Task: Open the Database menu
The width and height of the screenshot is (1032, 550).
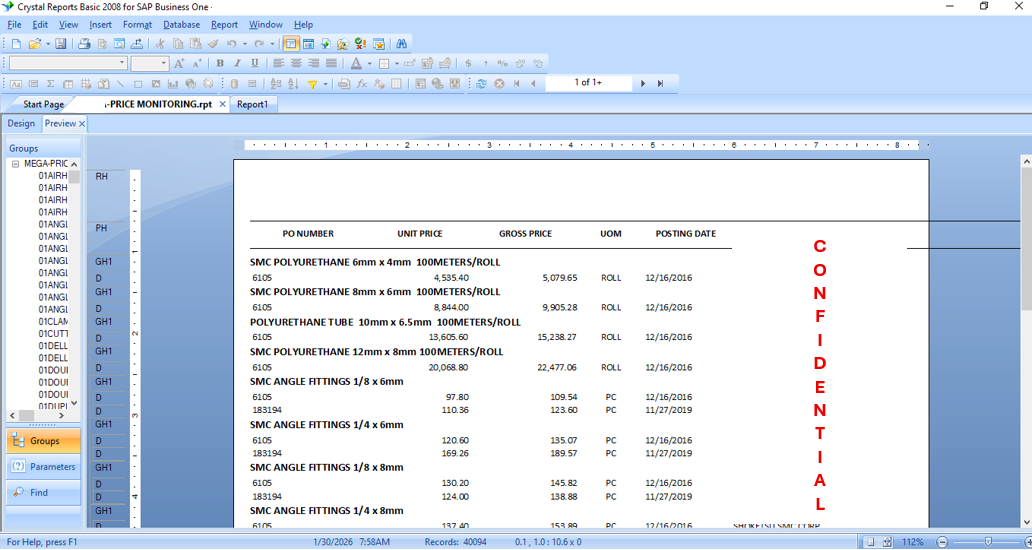Action: pos(181,24)
